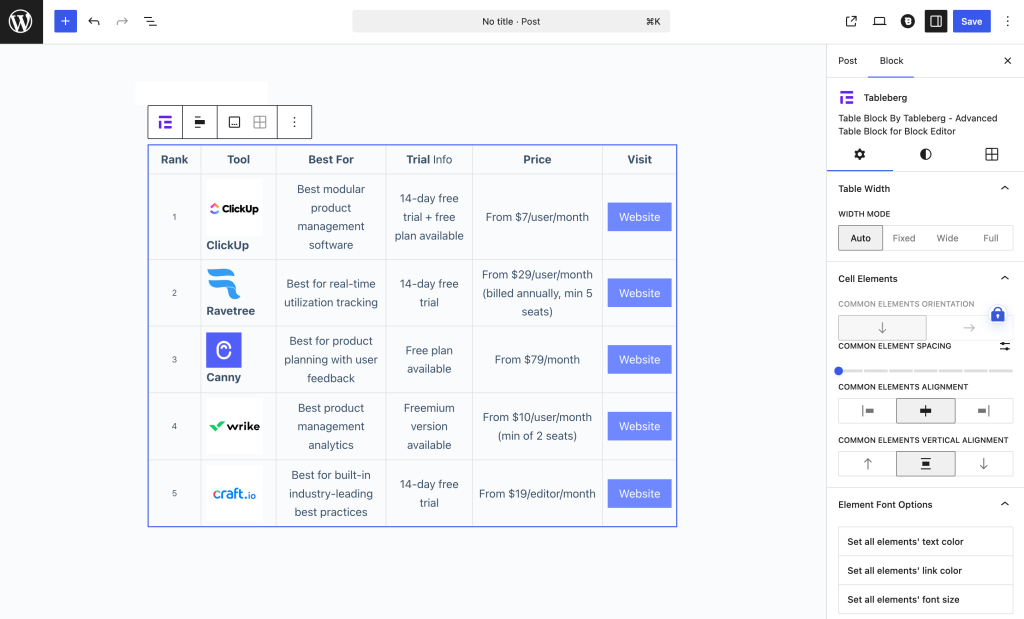
Task: Click the Free plan available cell
Action: [429, 360]
